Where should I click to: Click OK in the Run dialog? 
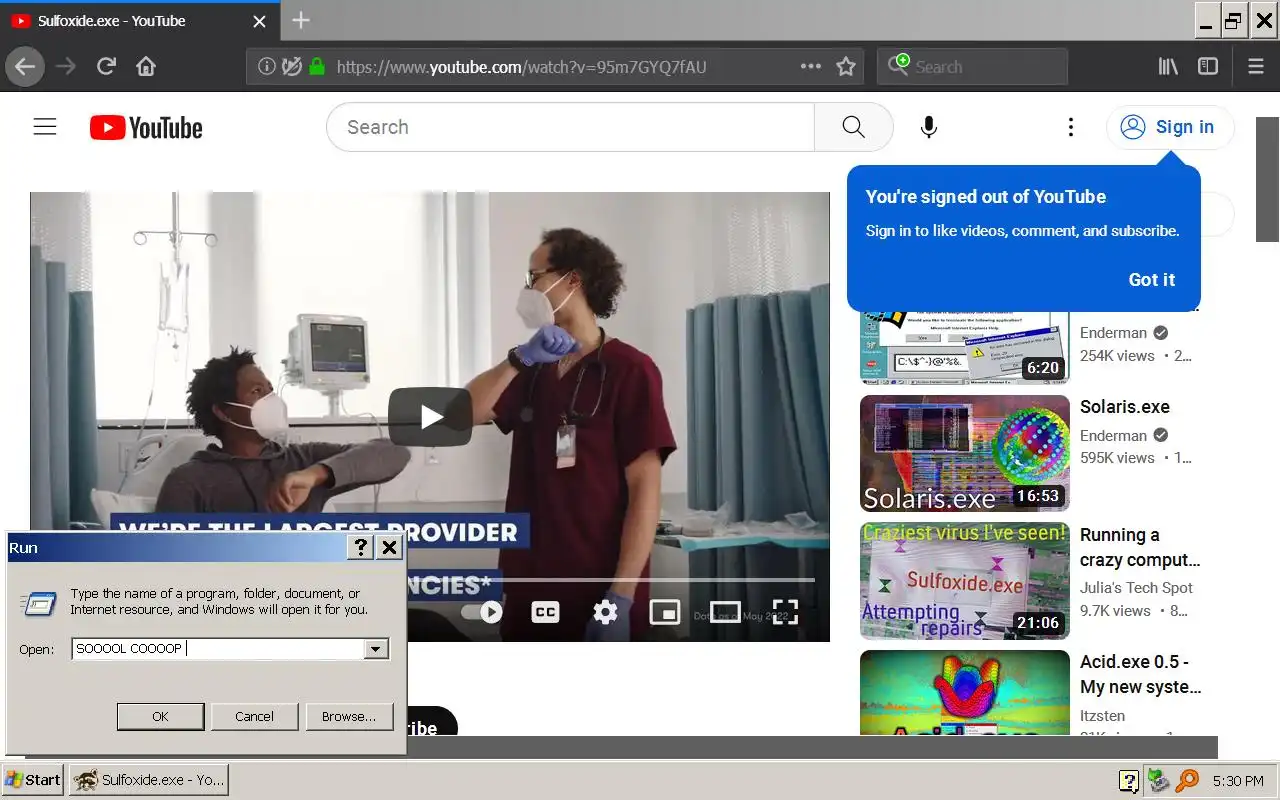(160, 716)
